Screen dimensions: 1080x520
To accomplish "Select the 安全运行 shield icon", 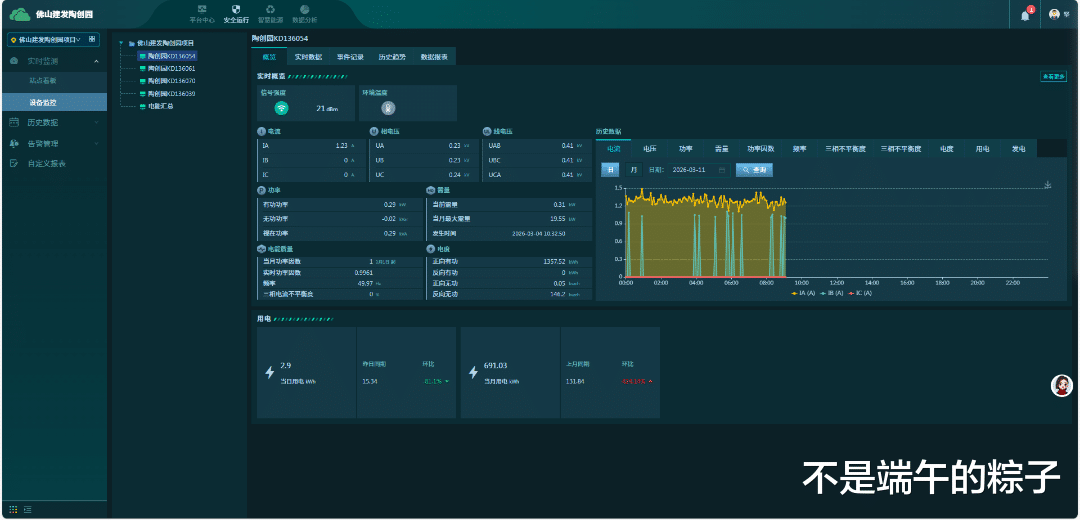I will [x=236, y=9].
